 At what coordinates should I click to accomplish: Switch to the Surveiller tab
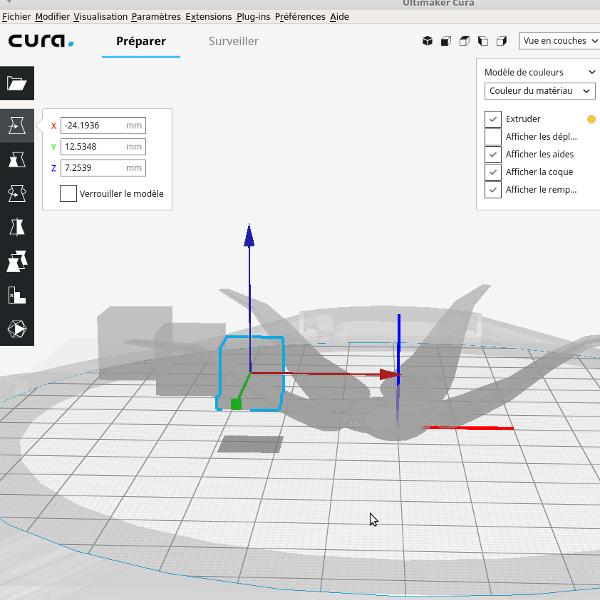pos(233,41)
